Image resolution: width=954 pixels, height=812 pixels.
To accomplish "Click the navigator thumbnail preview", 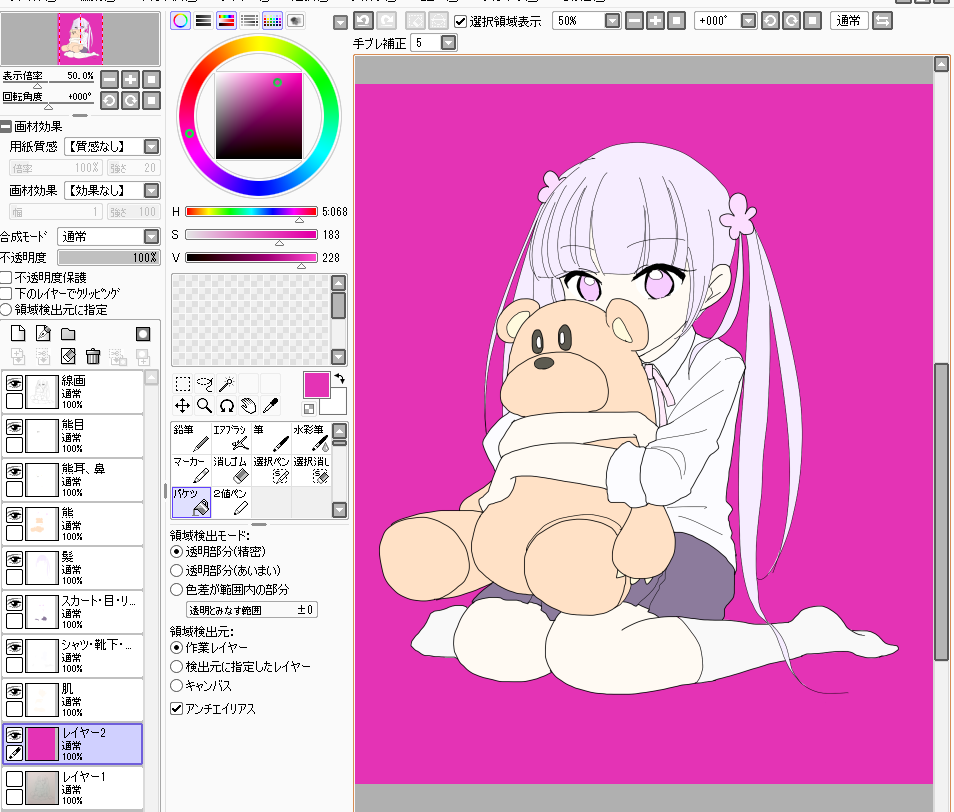I will pyautogui.click(x=80, y=38).
